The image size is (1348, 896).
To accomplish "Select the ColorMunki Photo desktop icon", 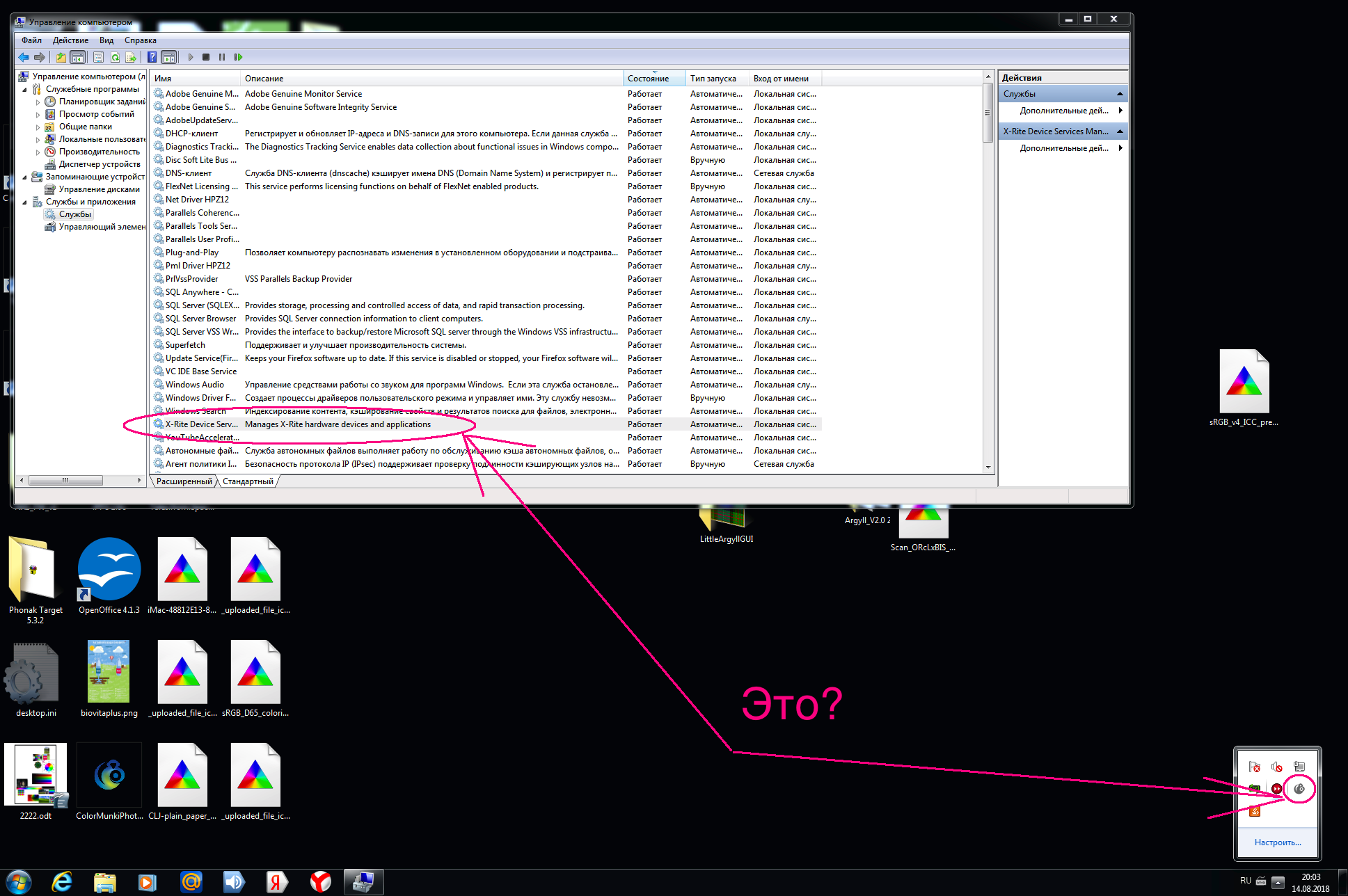I will point(109,782).
